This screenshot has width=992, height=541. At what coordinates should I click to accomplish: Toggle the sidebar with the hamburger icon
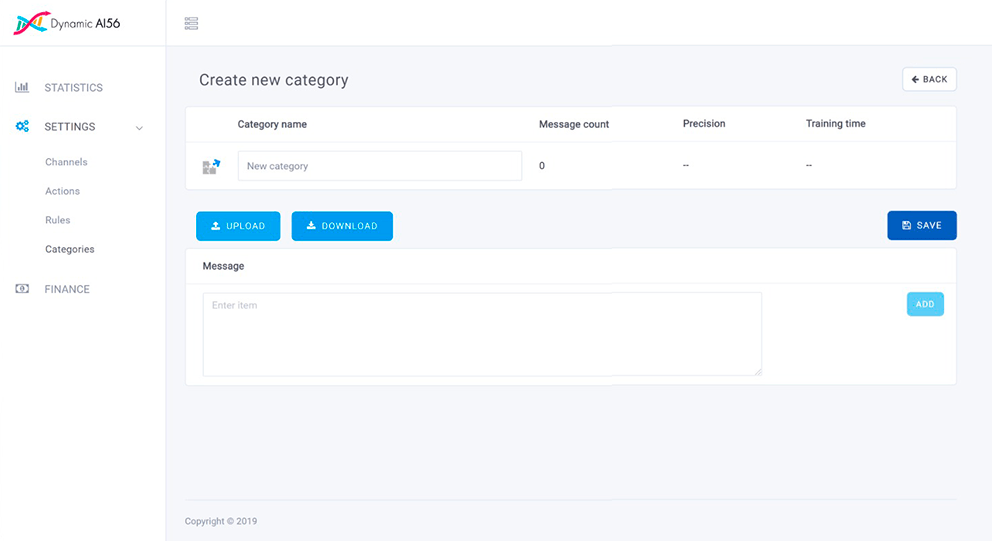[x=191, y=23]
